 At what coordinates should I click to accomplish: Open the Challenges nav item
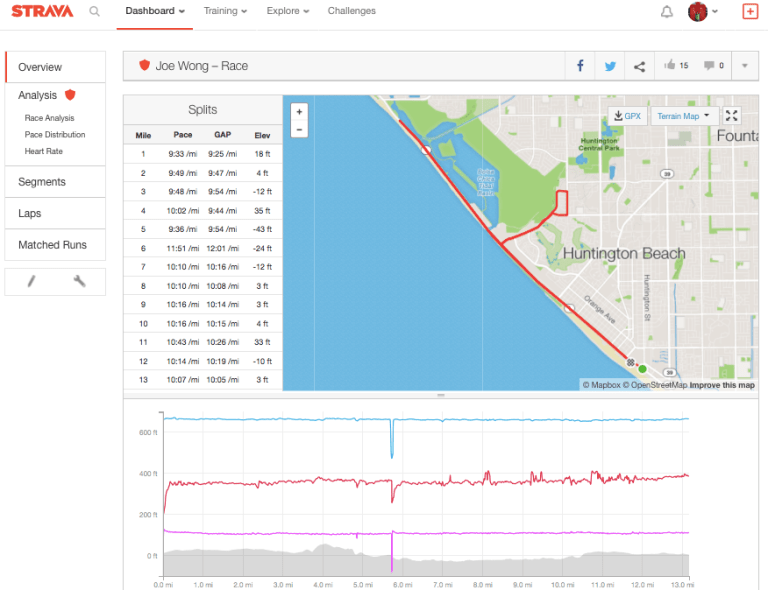pyautogui.click(x=351, y=12)
